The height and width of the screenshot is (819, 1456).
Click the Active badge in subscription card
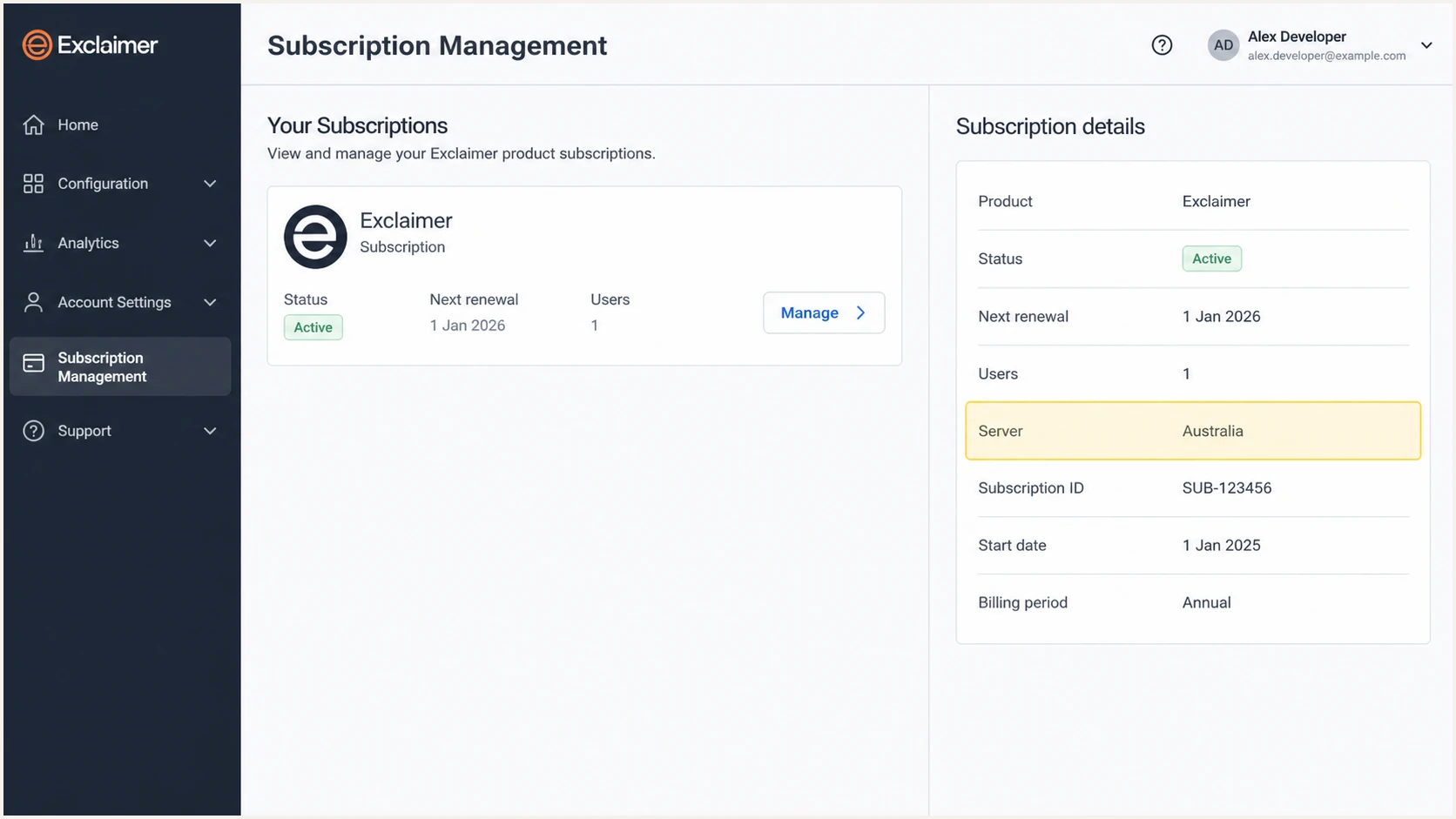[x=313, y=327]
